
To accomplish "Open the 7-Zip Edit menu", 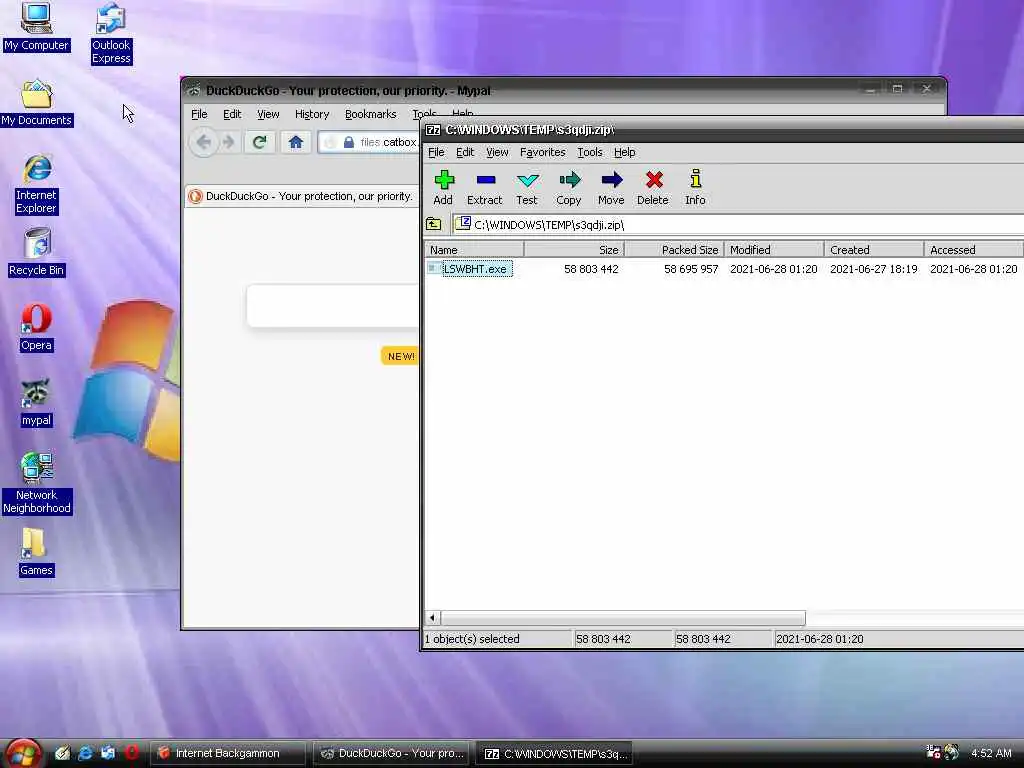I will (x=465, y=152).
